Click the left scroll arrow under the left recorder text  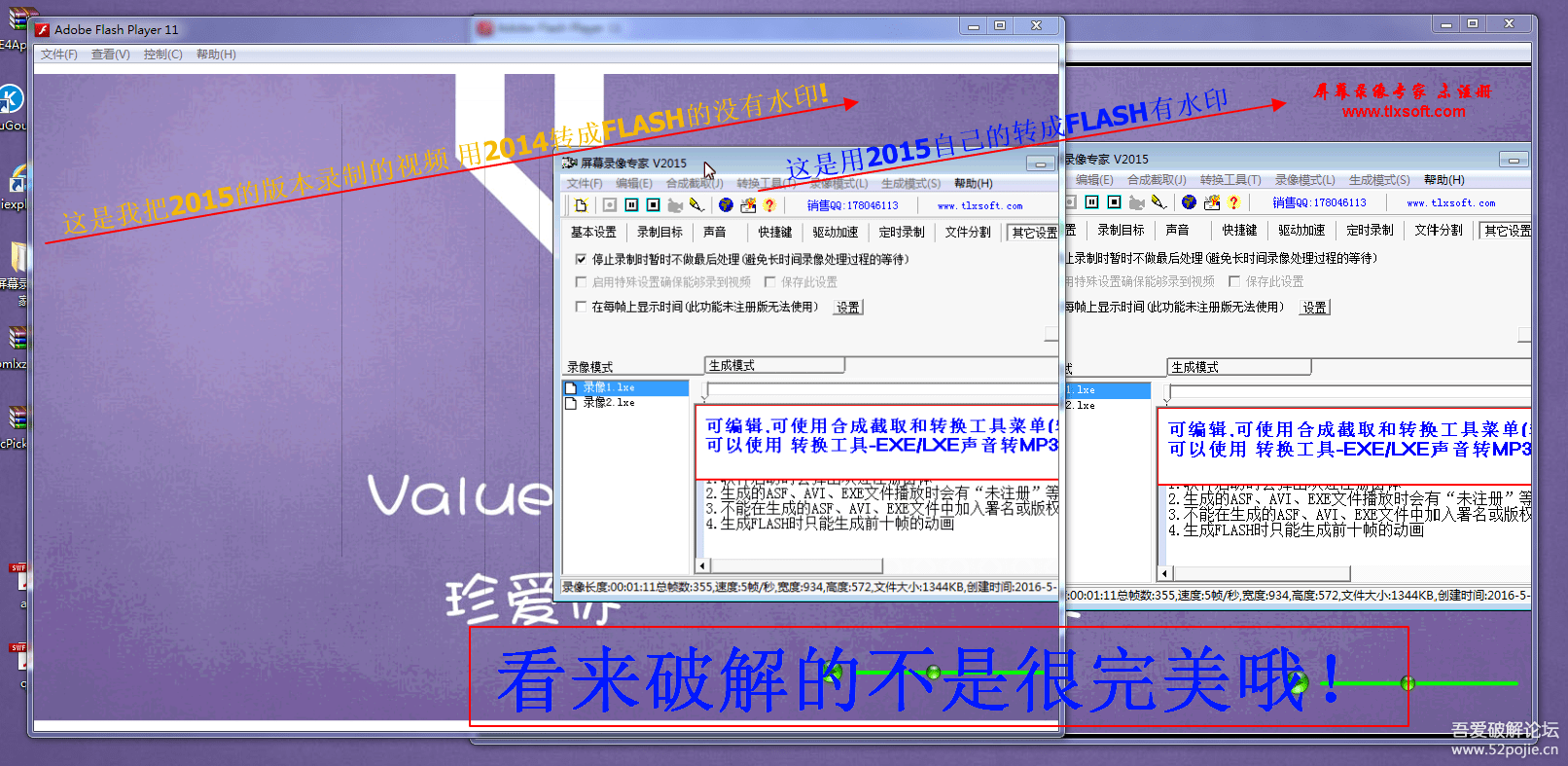(x=702, y=565)
